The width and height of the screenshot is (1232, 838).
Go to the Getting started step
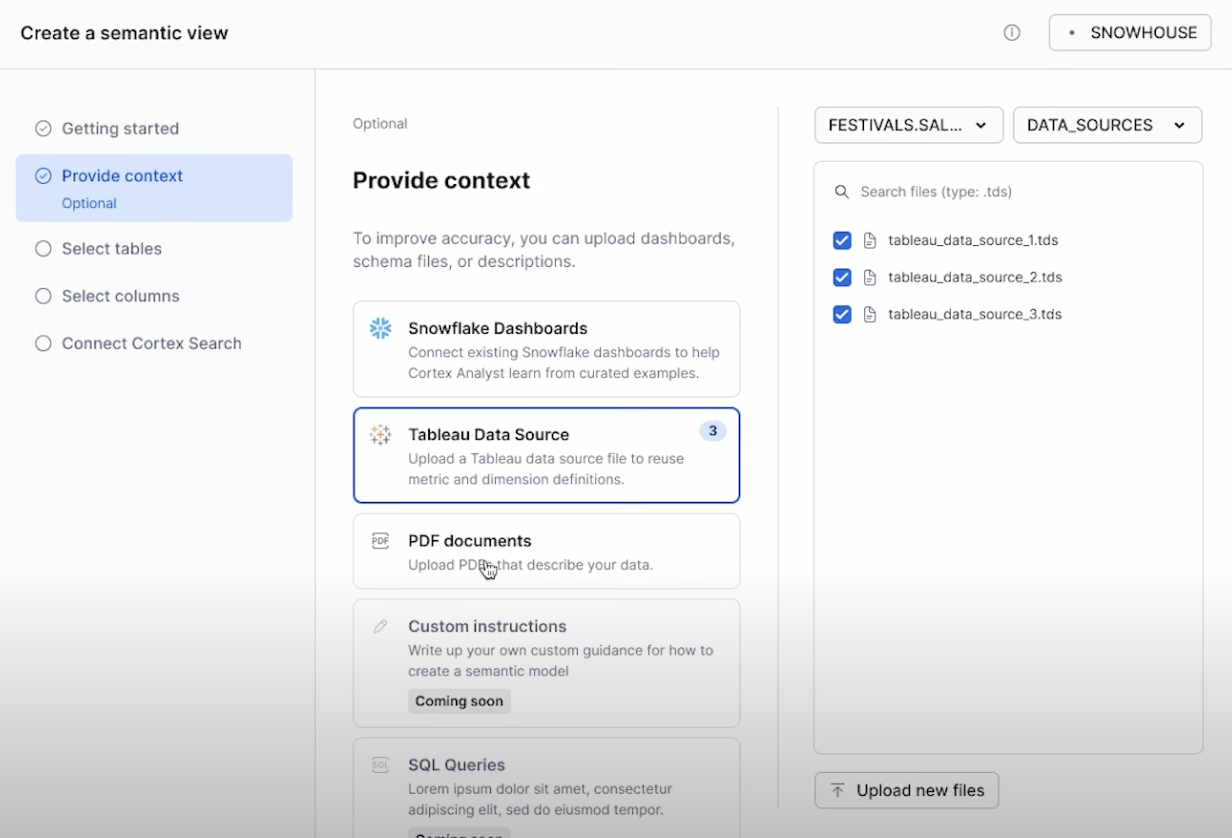coord(120,128)
